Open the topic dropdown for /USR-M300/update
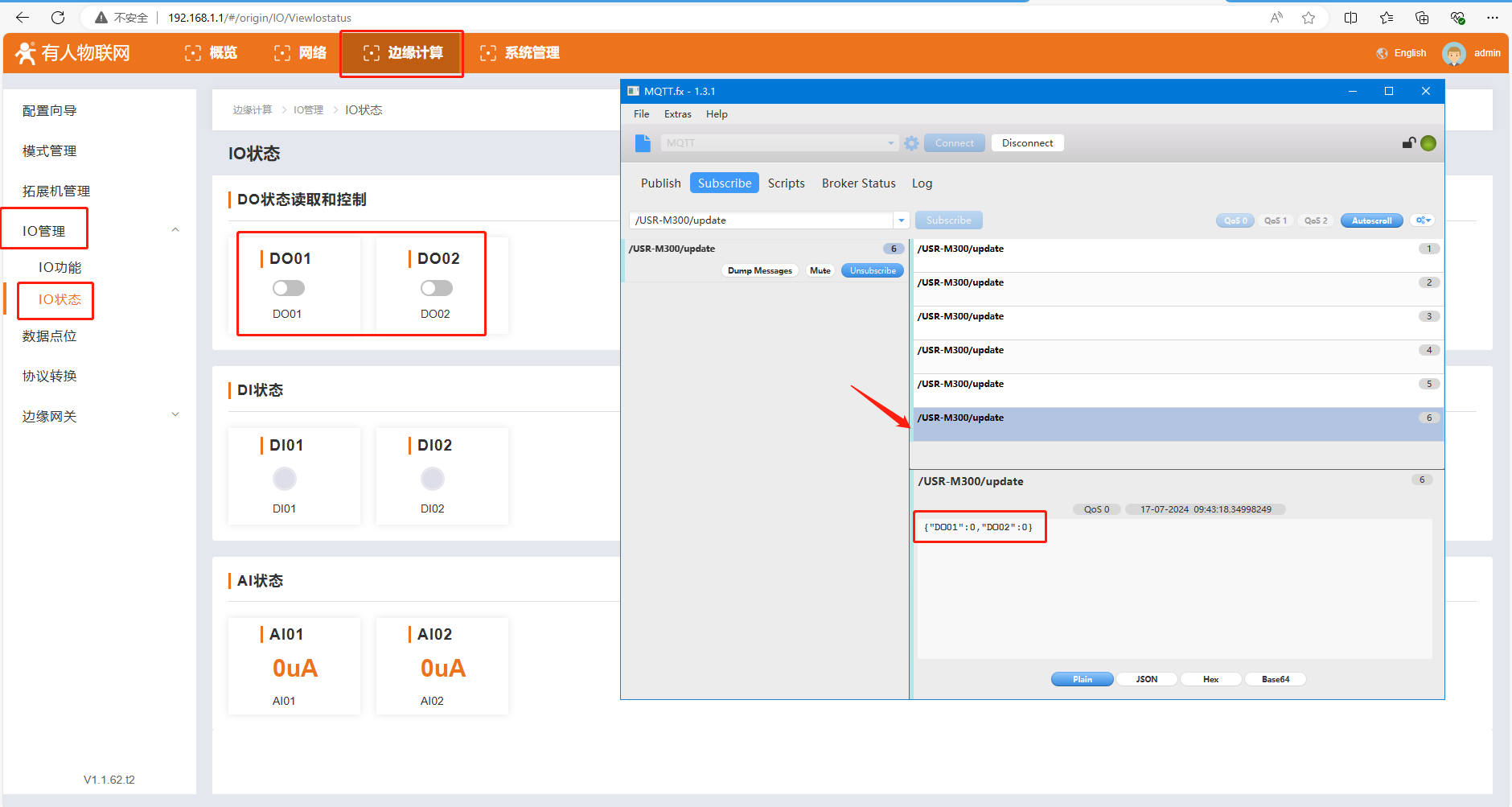The height and width of the screenshot is (807, 1512). [x=902, y=220]
